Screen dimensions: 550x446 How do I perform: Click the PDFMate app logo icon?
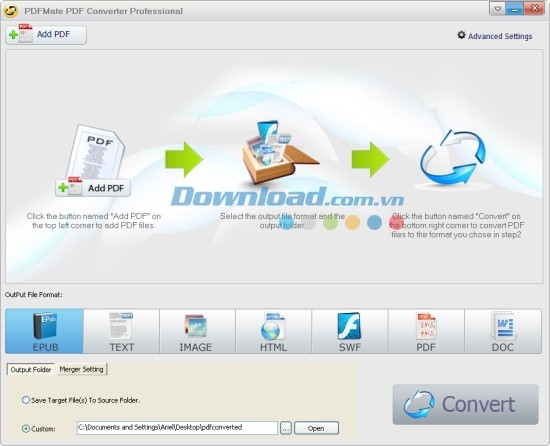point(11,11)
